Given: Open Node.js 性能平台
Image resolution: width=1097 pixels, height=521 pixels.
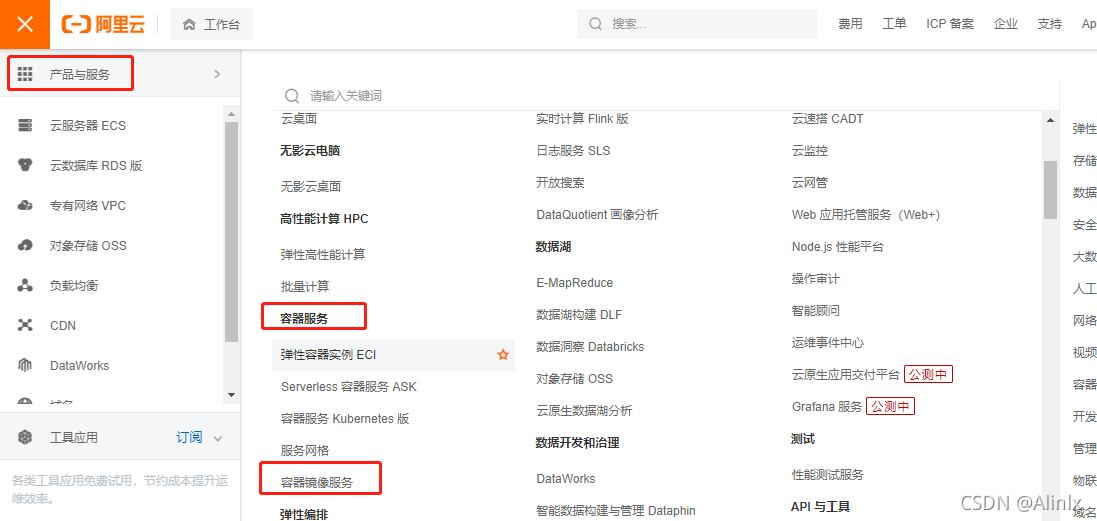Looking at the screenshot, I should 838,247.
